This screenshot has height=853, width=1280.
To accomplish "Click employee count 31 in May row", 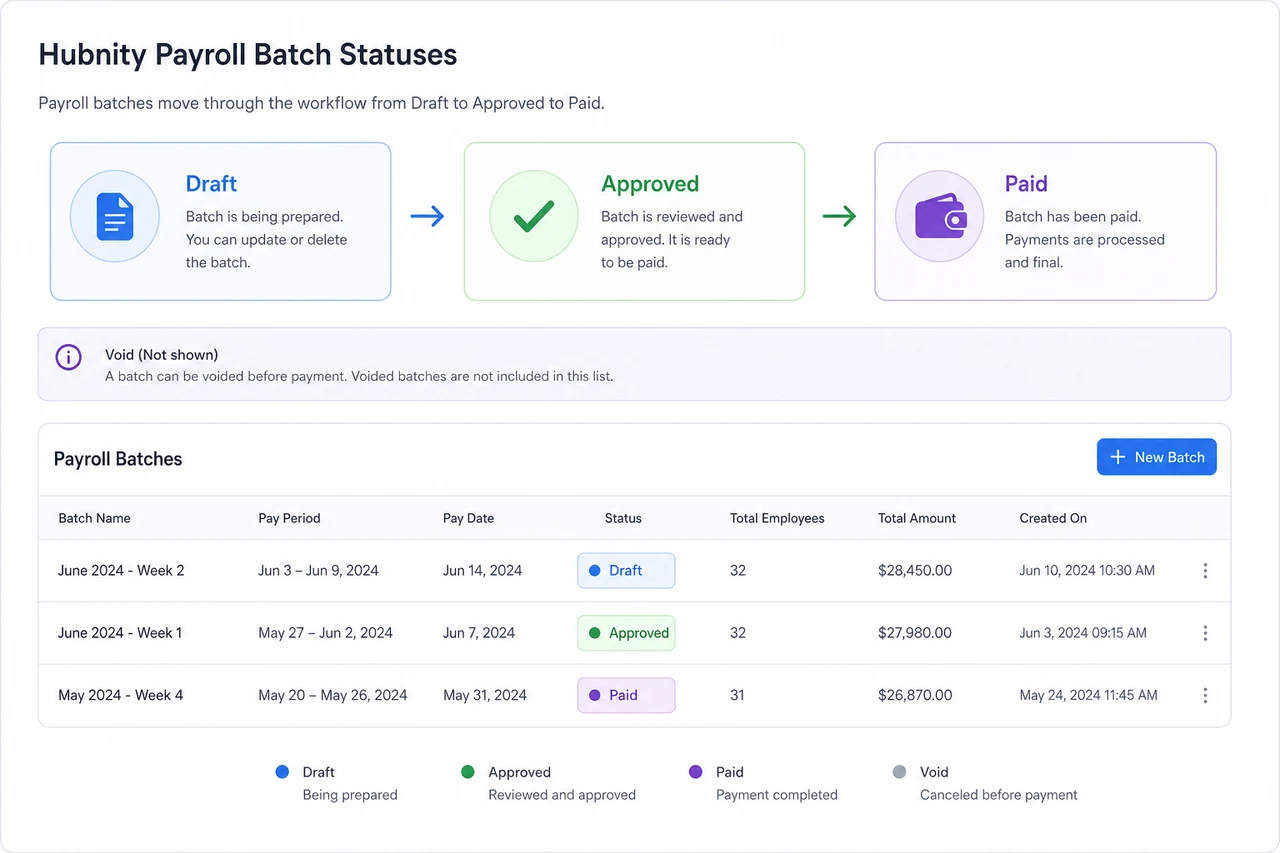I will pyautogui.click(x=737, y=695).
